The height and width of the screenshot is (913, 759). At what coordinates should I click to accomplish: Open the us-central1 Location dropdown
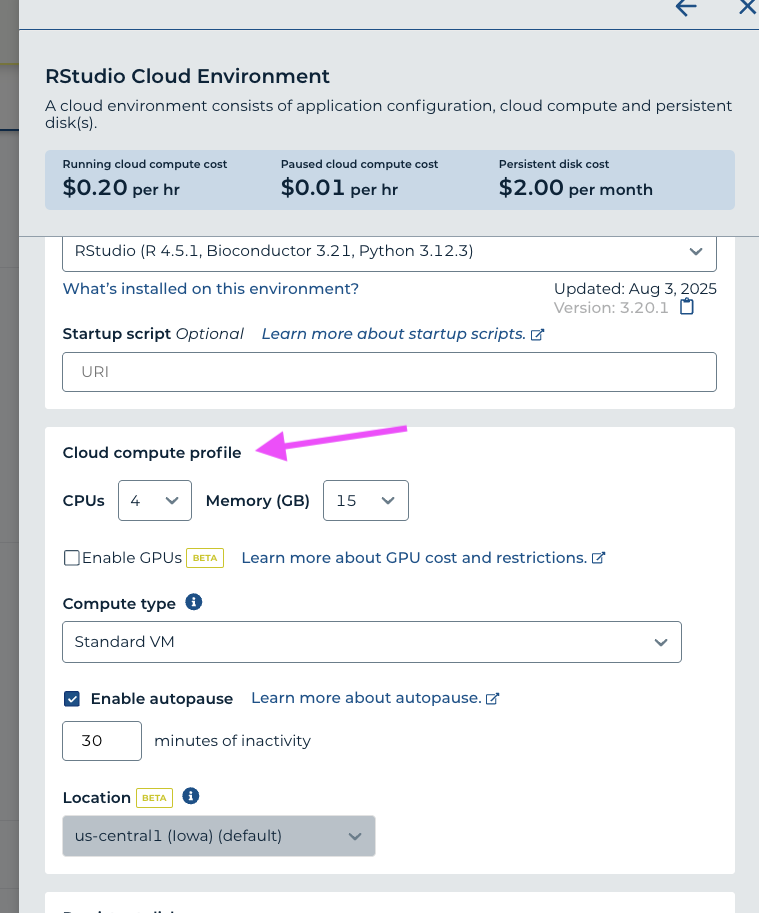[218, 836]
